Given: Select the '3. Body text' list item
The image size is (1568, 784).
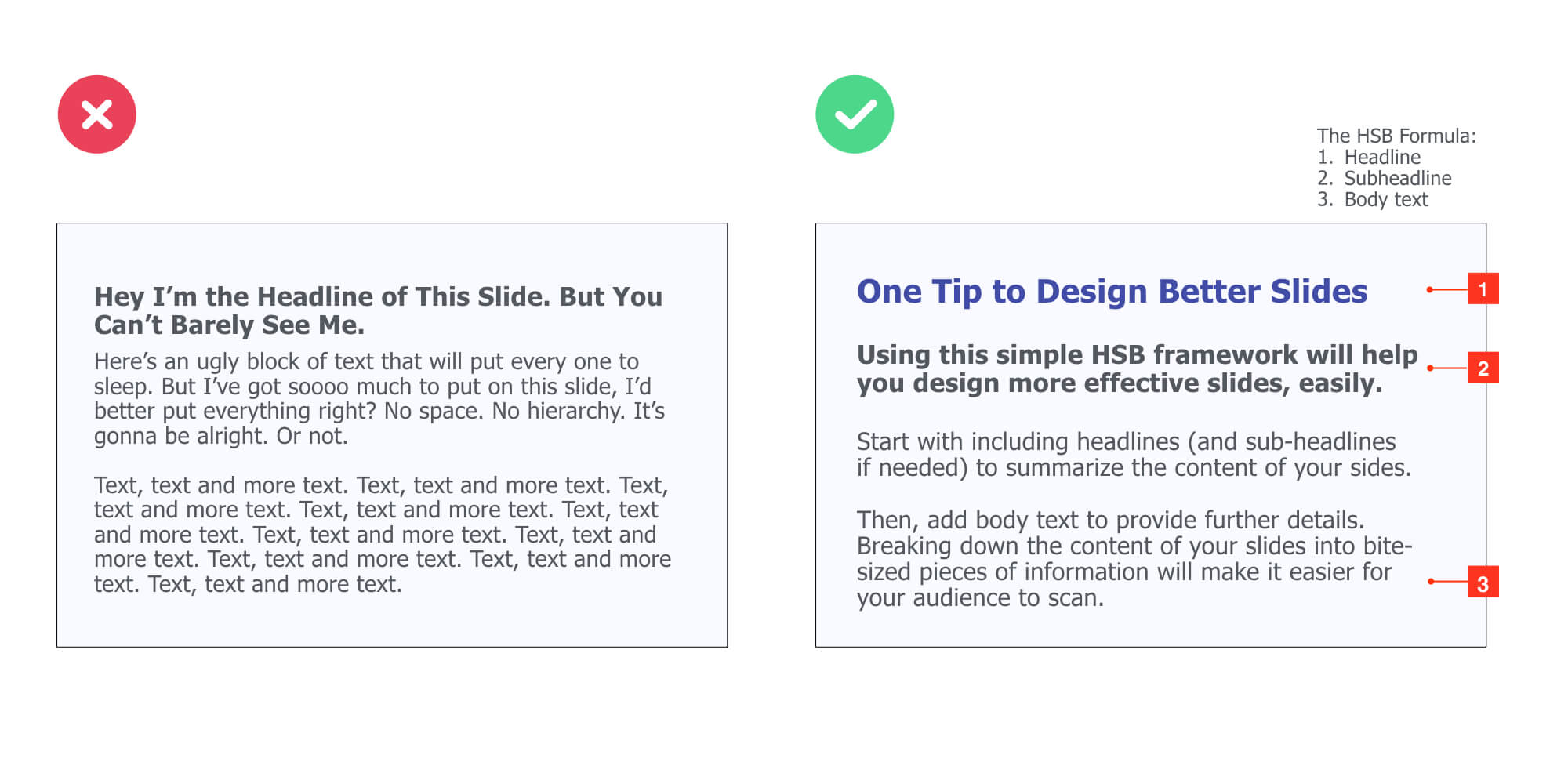Looking at the screenshot, I should [x=1373, y=199].
